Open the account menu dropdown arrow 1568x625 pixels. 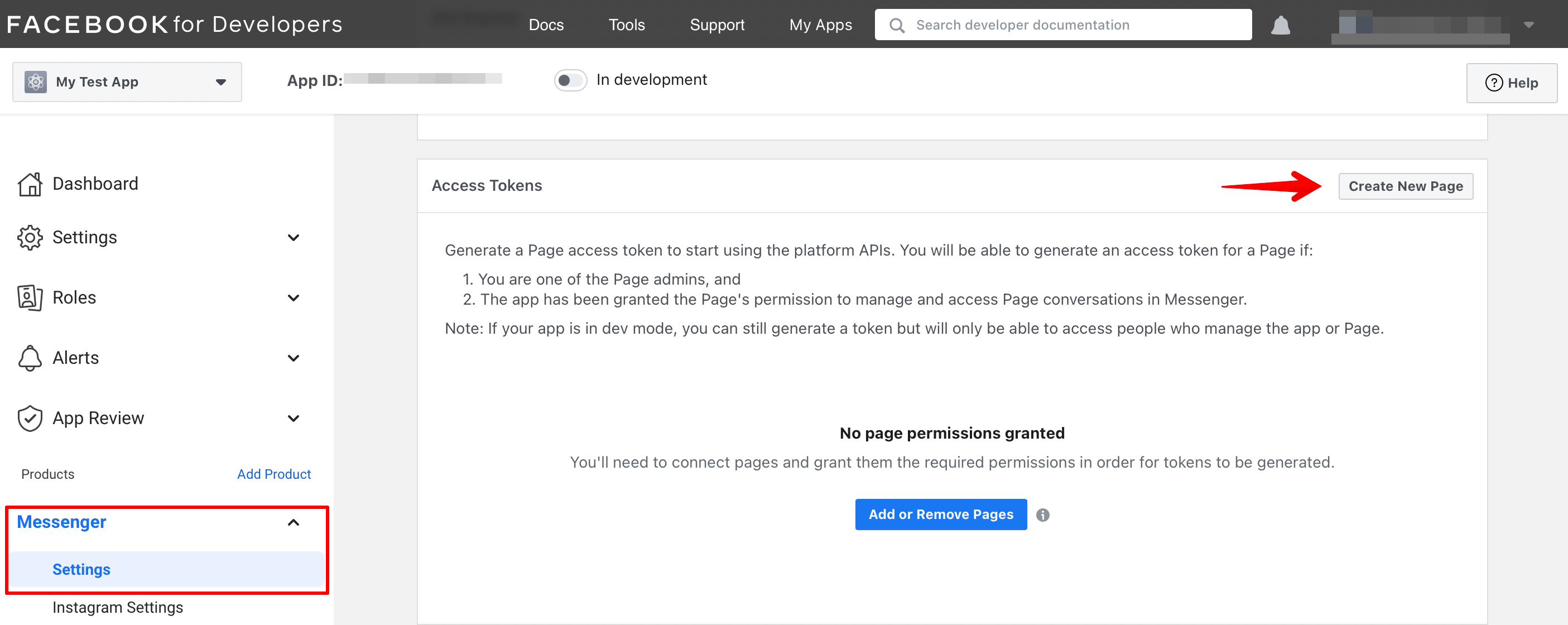pos(1528,25)
